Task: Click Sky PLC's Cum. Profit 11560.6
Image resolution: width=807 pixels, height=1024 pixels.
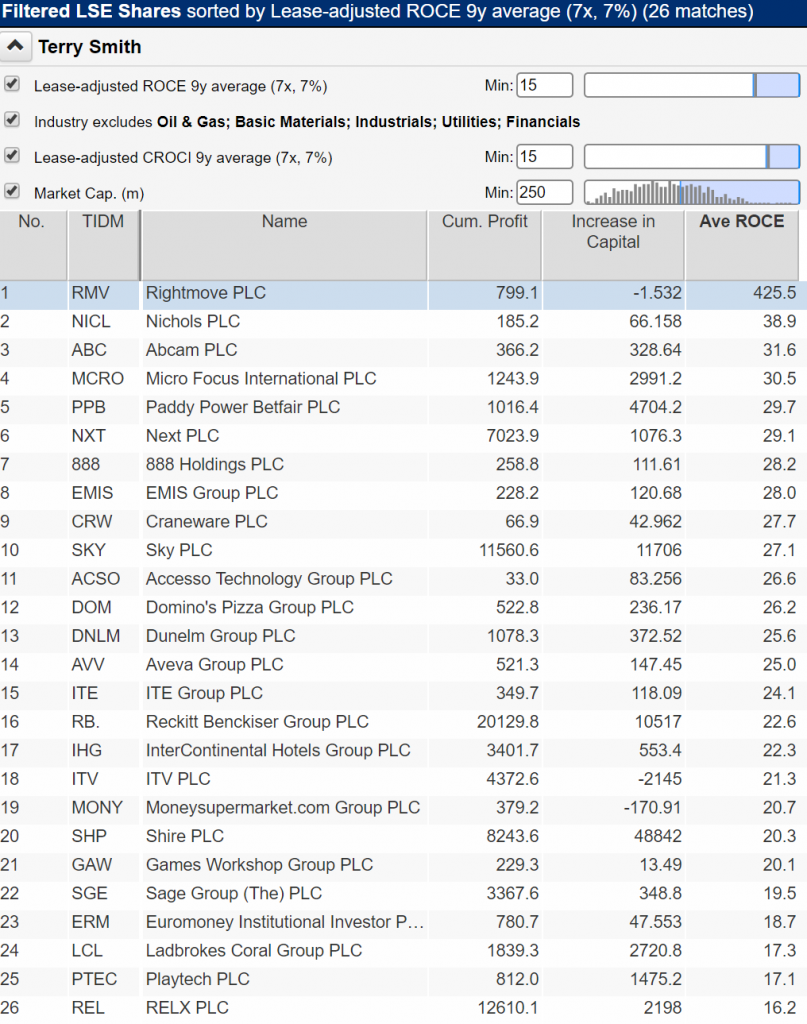Action: [509, 551]
